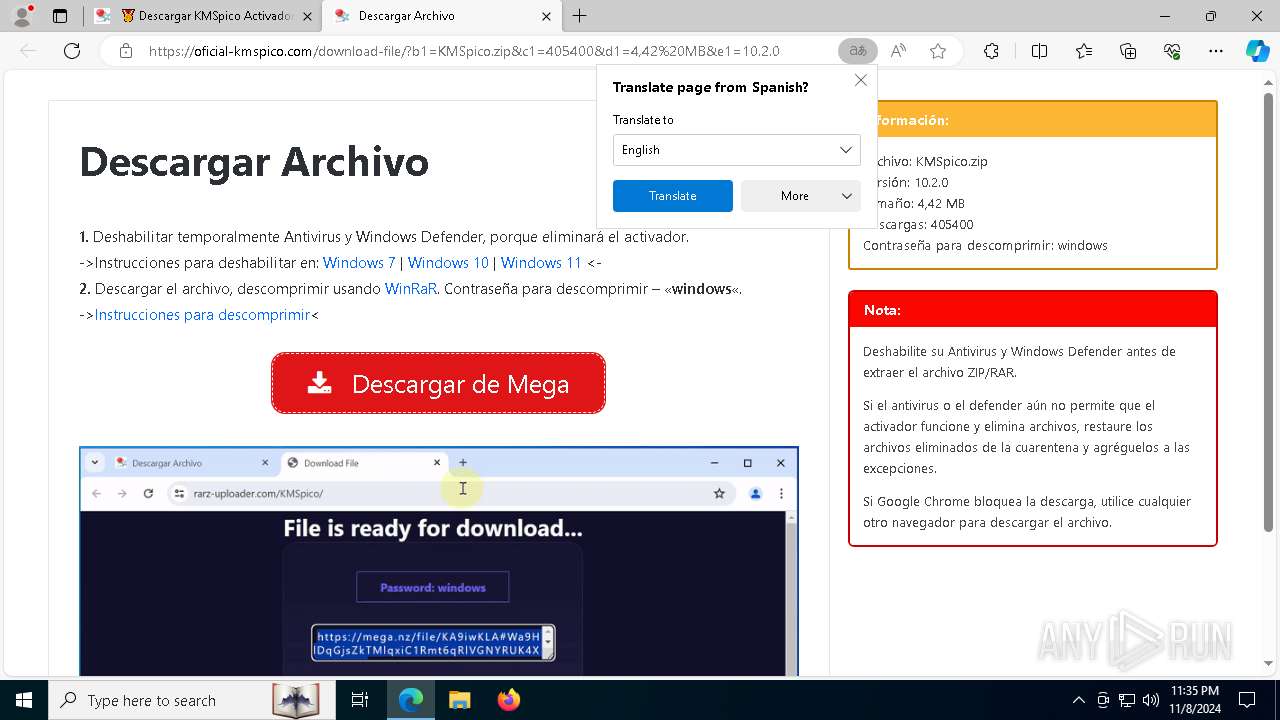The height and width of the screenshot is (720, 1280).
Task: Expand the Translate to language dropdown
Action: [736, 150]
